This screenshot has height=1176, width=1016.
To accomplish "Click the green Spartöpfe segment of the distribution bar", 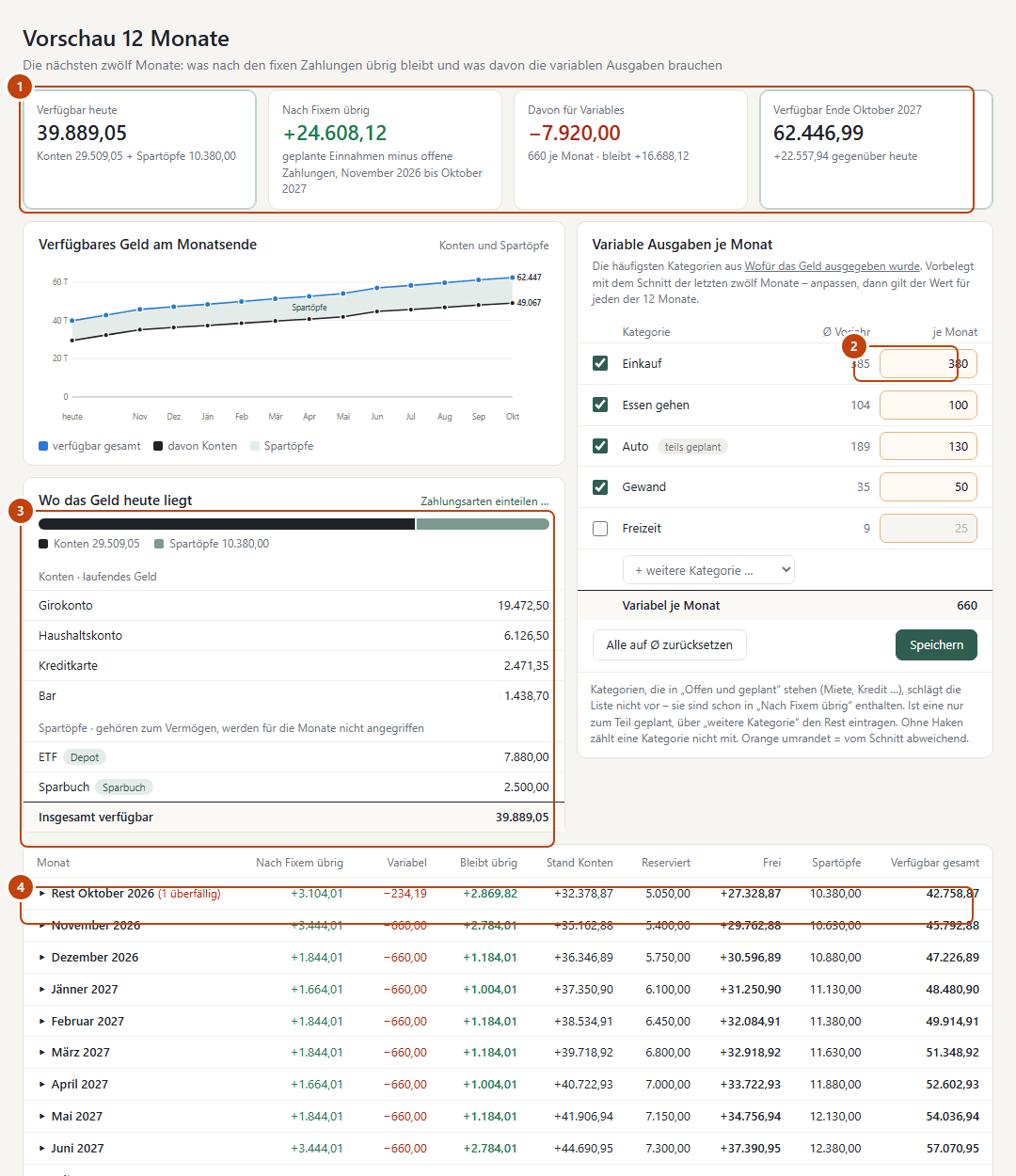I will click(483, 524).
